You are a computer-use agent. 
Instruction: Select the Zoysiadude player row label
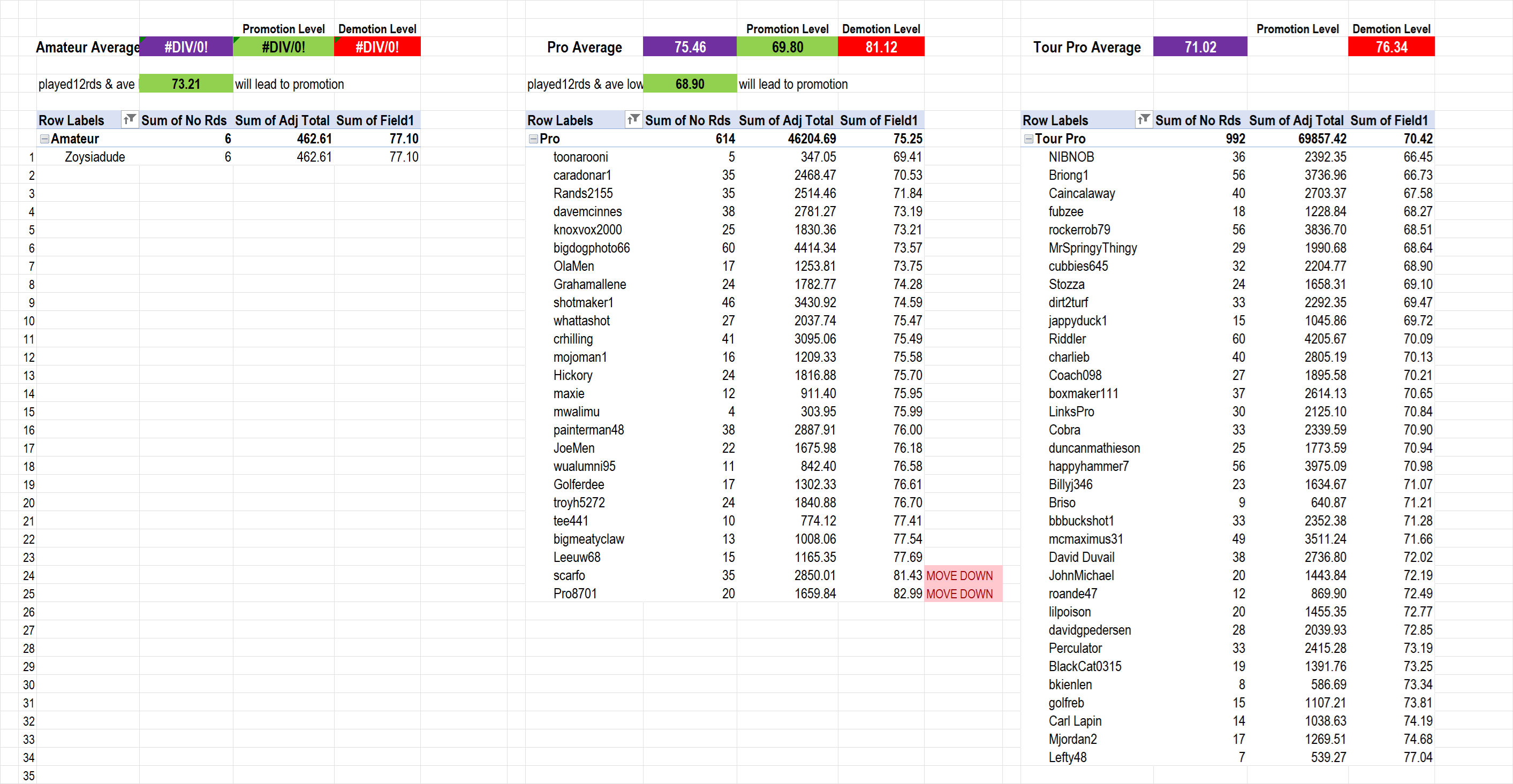pos(95,157)
